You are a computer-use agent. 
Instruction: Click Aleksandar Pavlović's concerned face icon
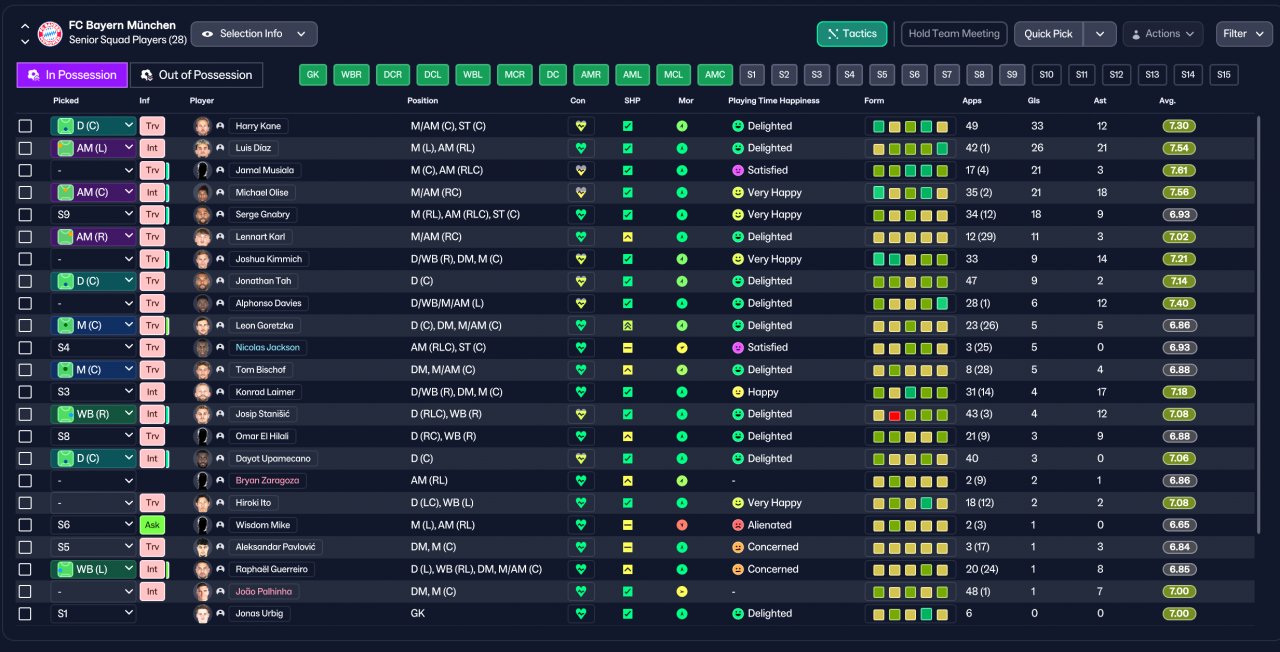click(738, 547)
